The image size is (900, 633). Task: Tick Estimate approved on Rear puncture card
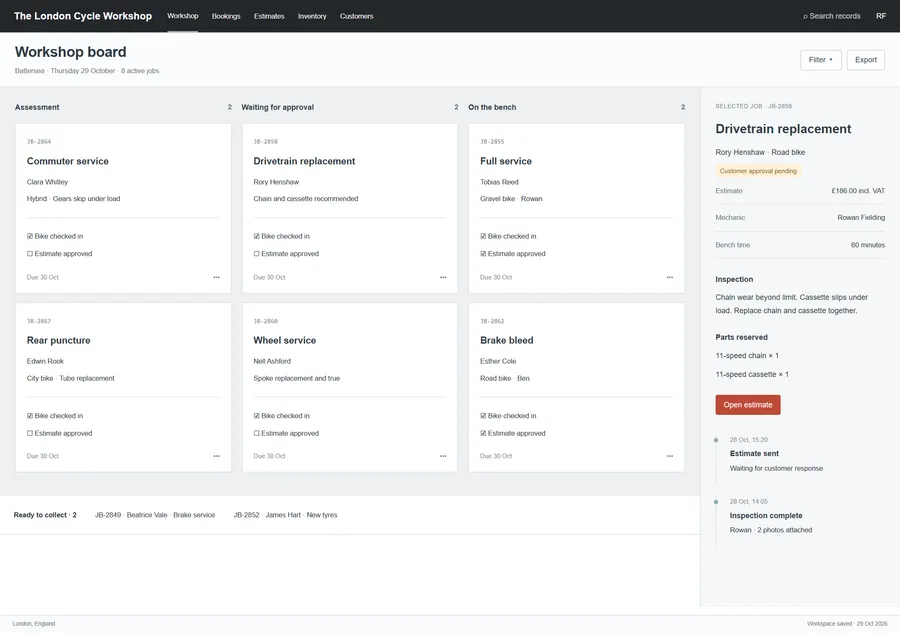(30, 433)
